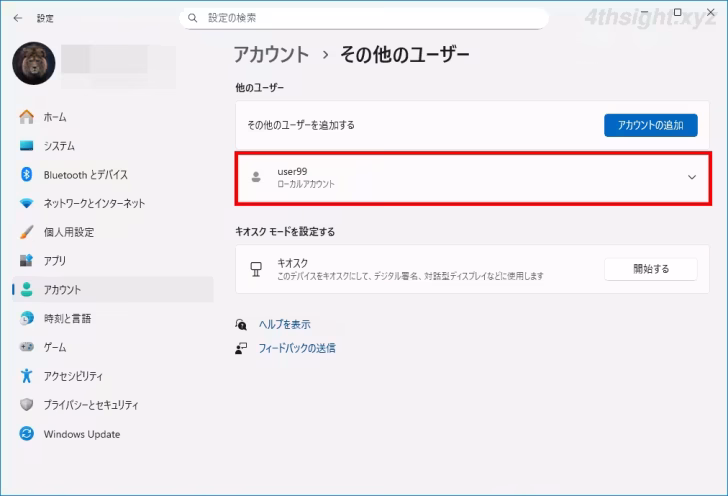Click the System monitor icon
This screenshot has height=496, width=728.
[x=27, y=146]
